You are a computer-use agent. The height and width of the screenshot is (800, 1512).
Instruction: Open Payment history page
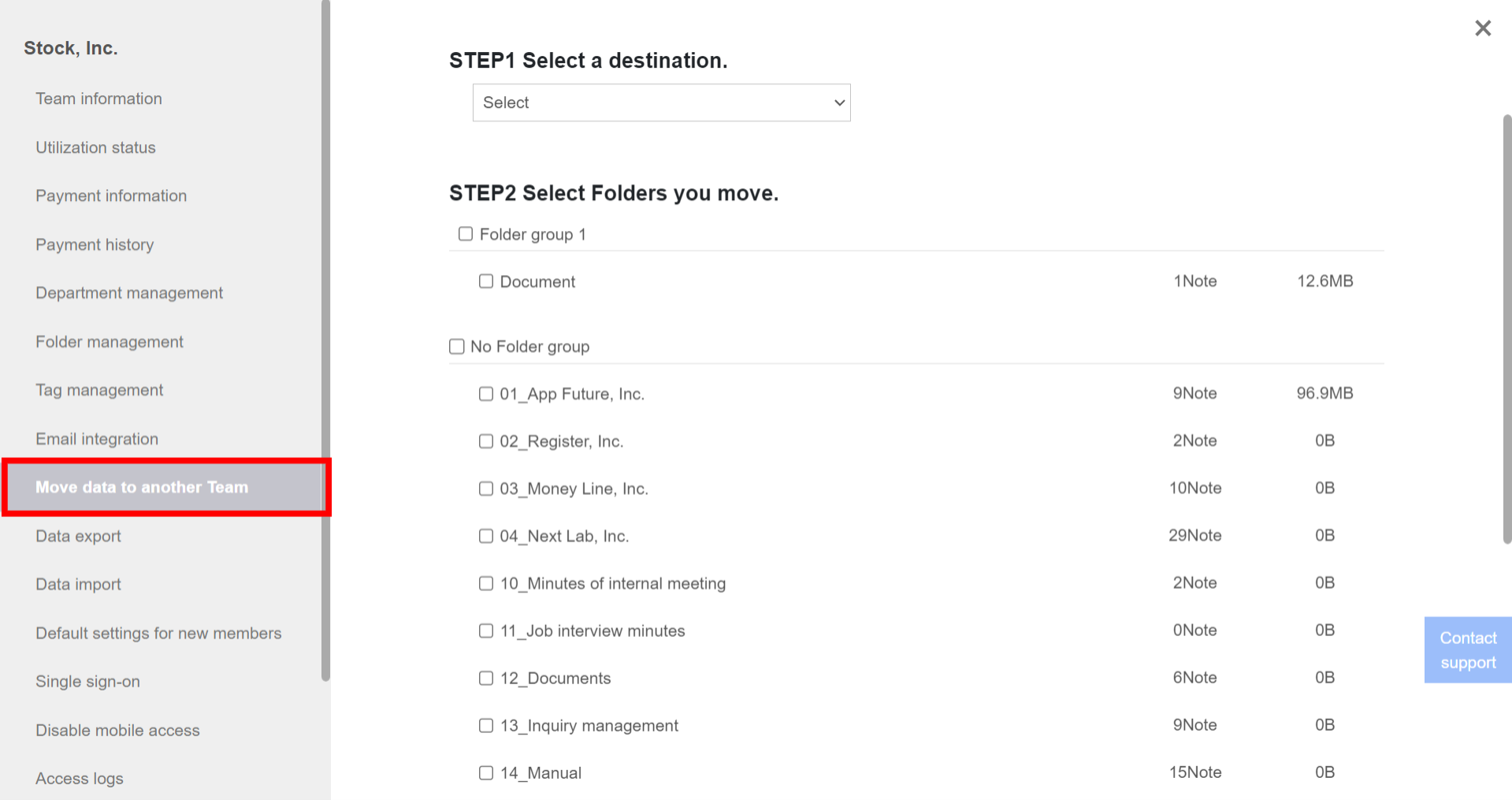click(95, 244)
